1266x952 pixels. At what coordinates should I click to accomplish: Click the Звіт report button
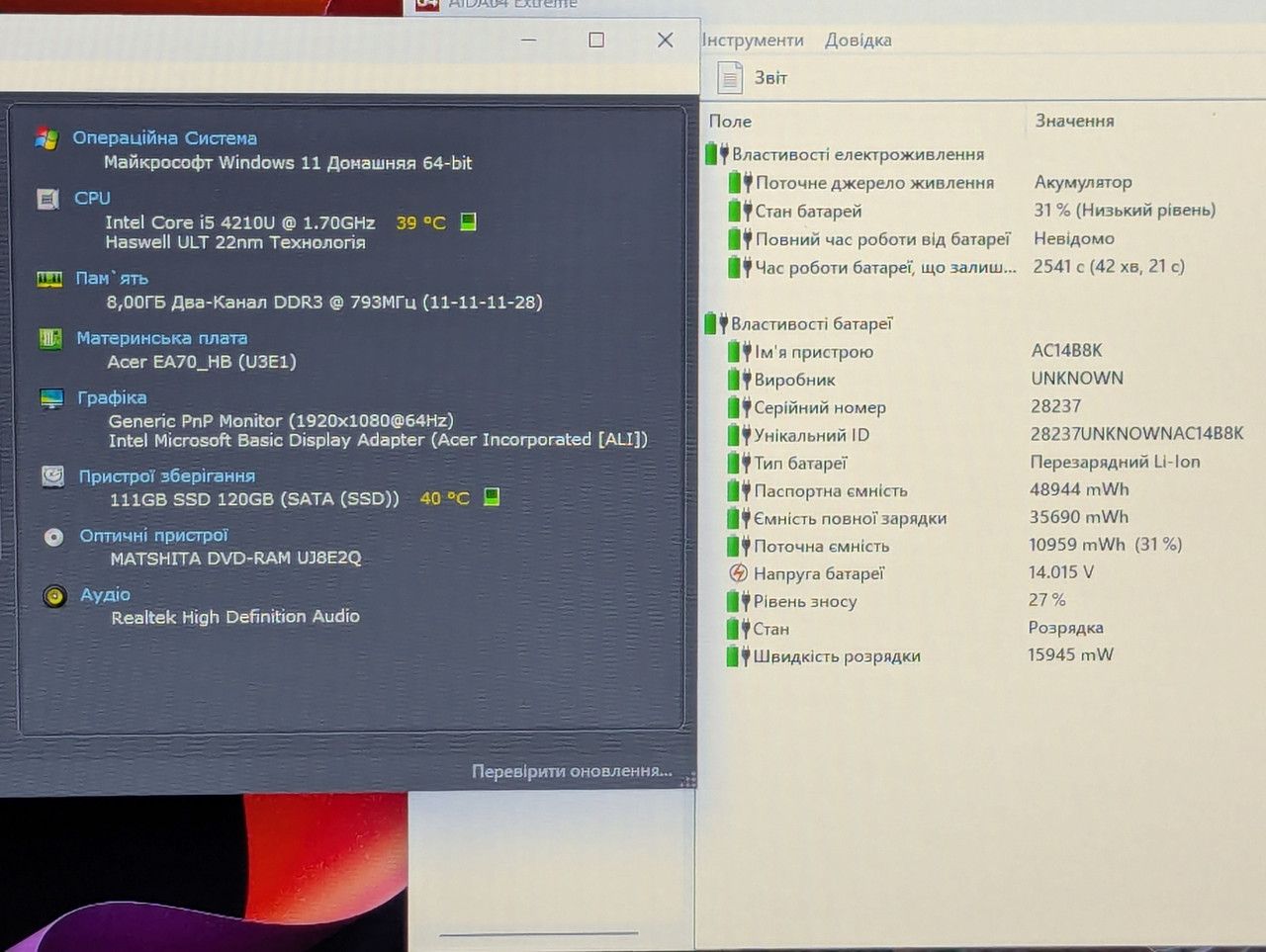pos(754,77)
